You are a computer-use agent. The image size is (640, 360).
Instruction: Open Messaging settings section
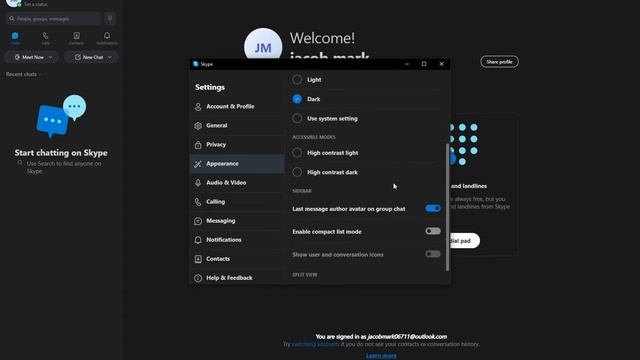click(237, 221)
